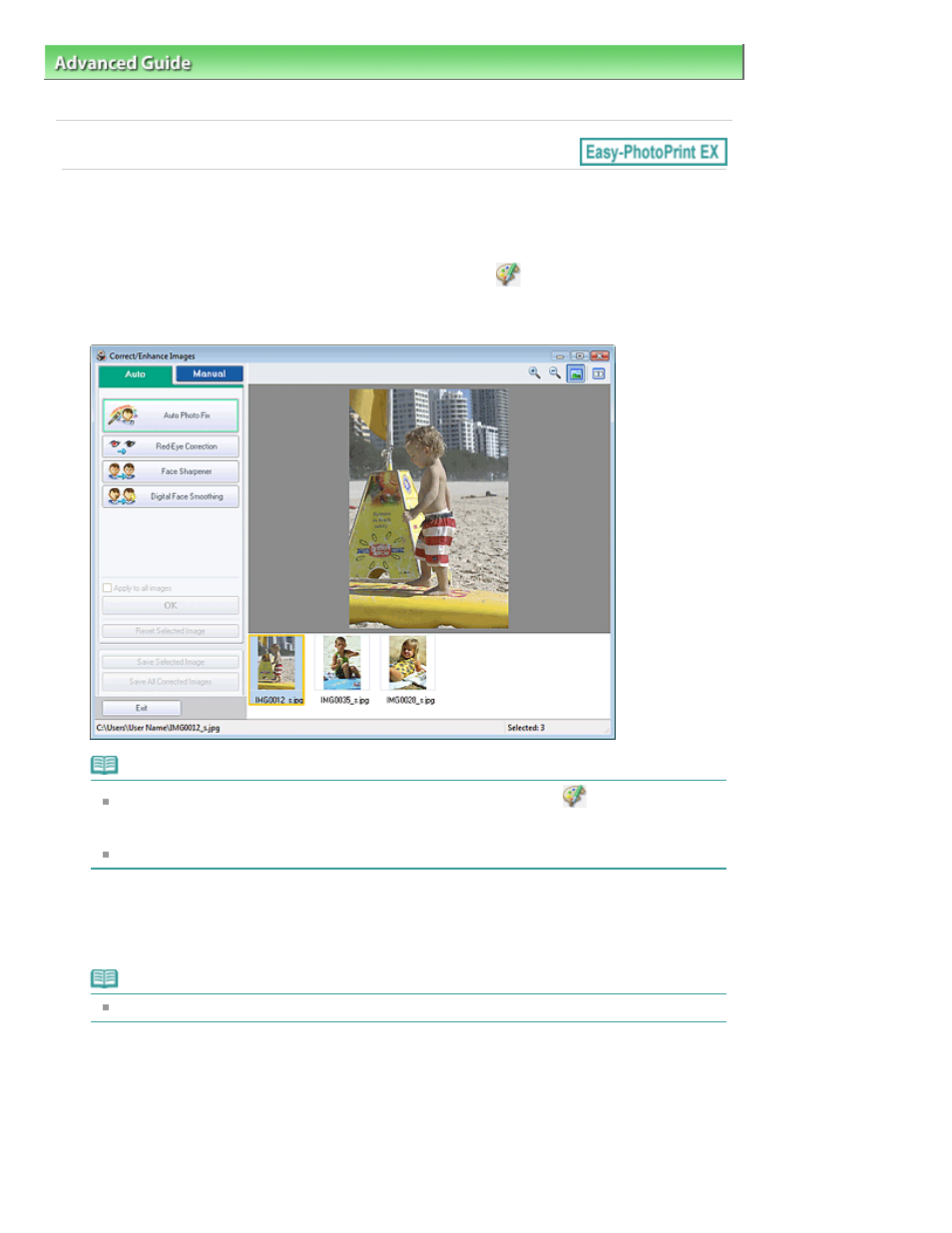The height and width of the screenshot is (1233, 952).
Task: Click the file path C:\Users\User Name\IMG0012_s.jpg
Action: pos(158,728)
